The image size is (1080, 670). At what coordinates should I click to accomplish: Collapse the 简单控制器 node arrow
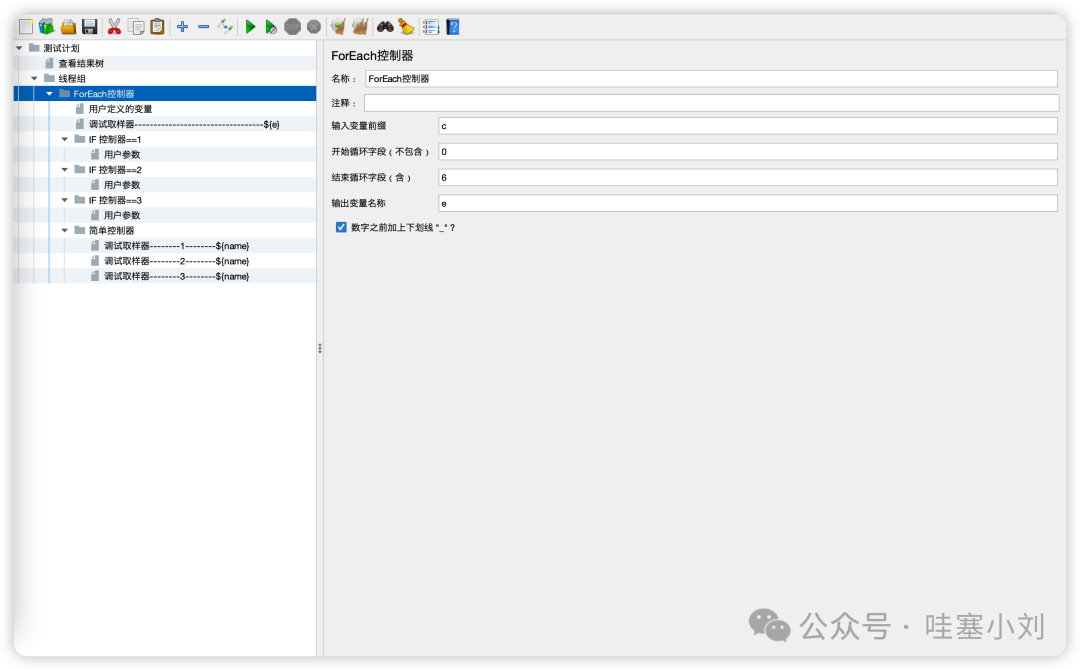(x=65, y=230)
